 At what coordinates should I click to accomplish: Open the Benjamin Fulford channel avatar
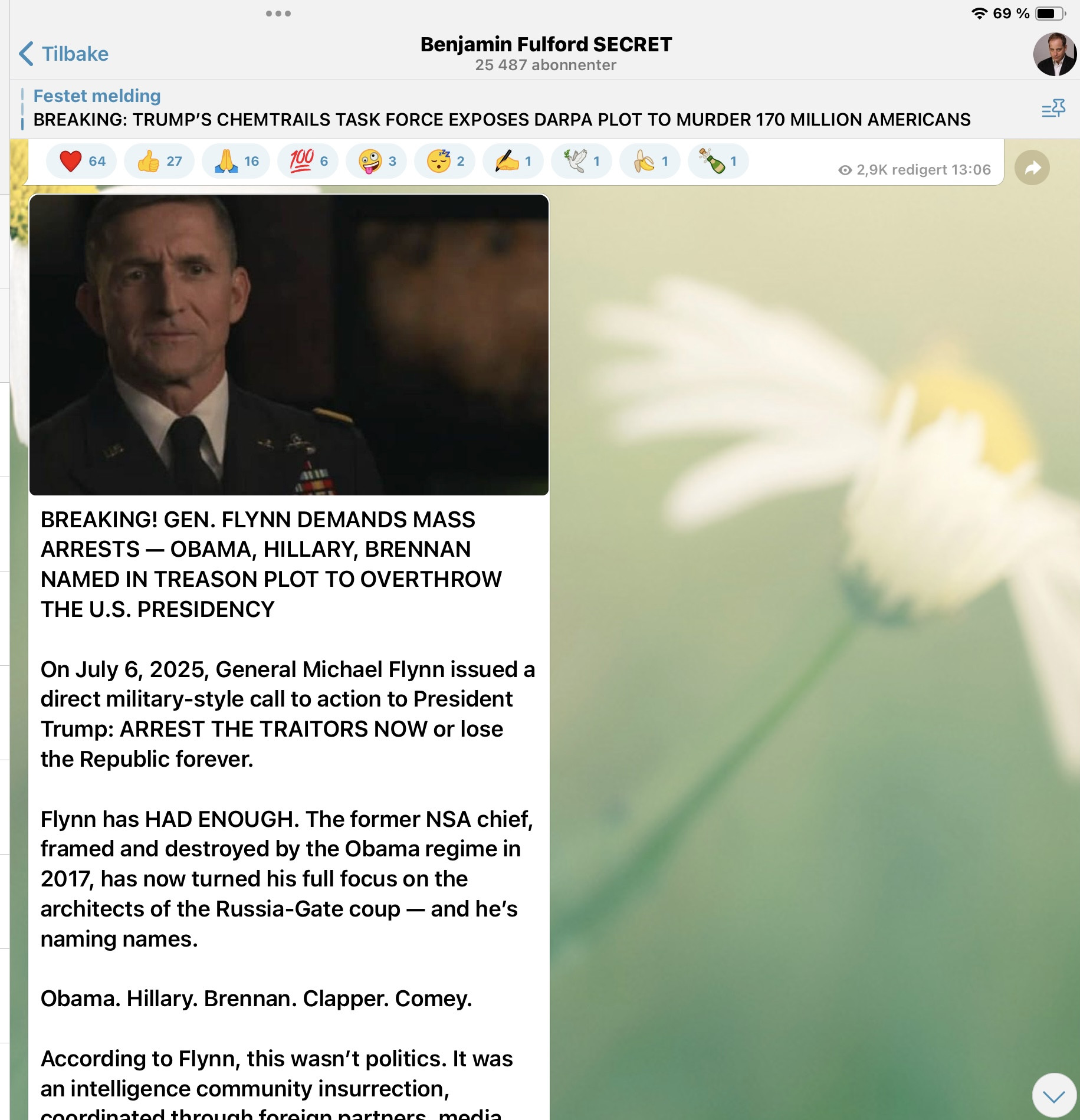click(1055, 54)
